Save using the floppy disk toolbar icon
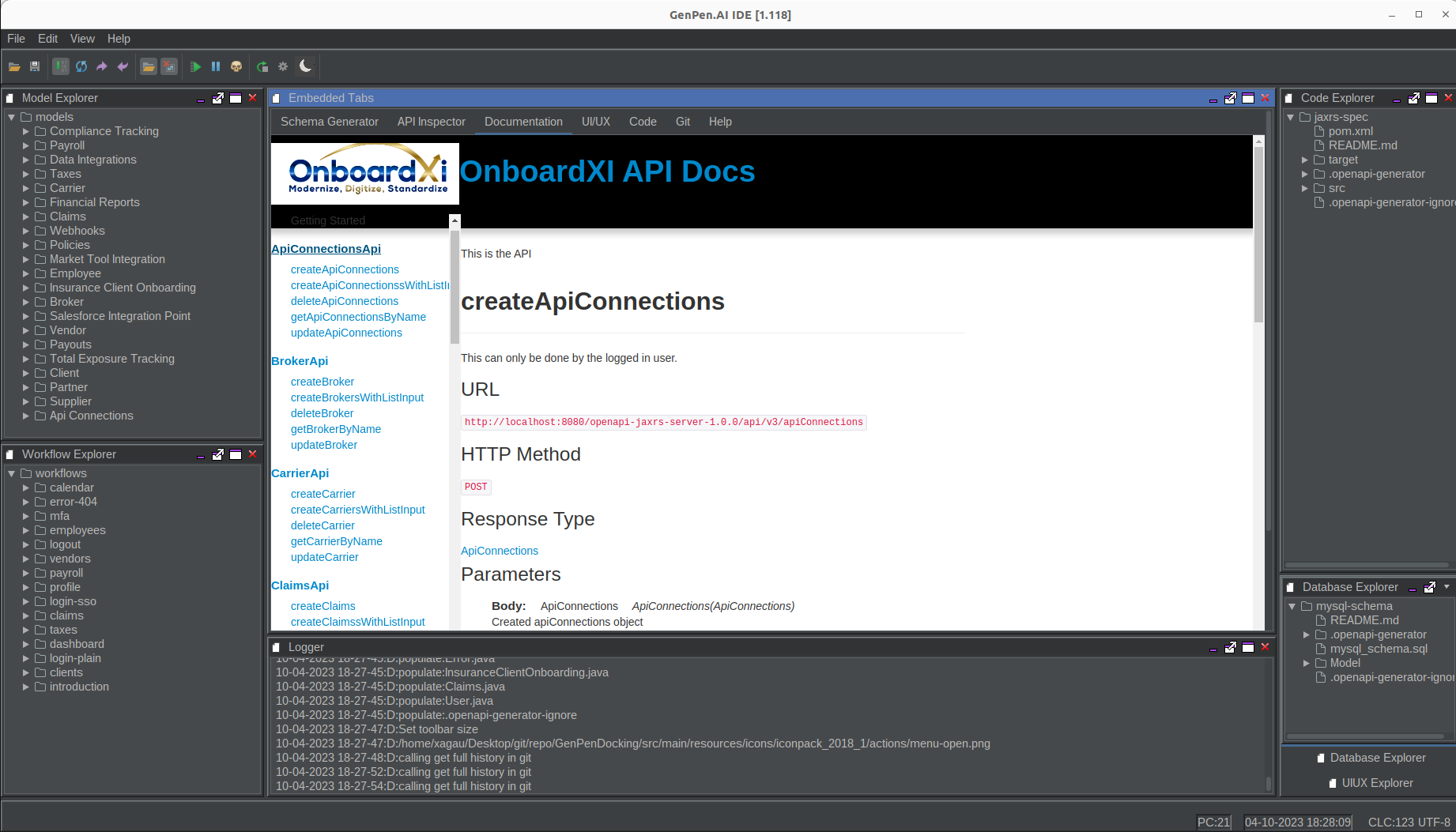 pyautogui.click(x=35, y=67)
